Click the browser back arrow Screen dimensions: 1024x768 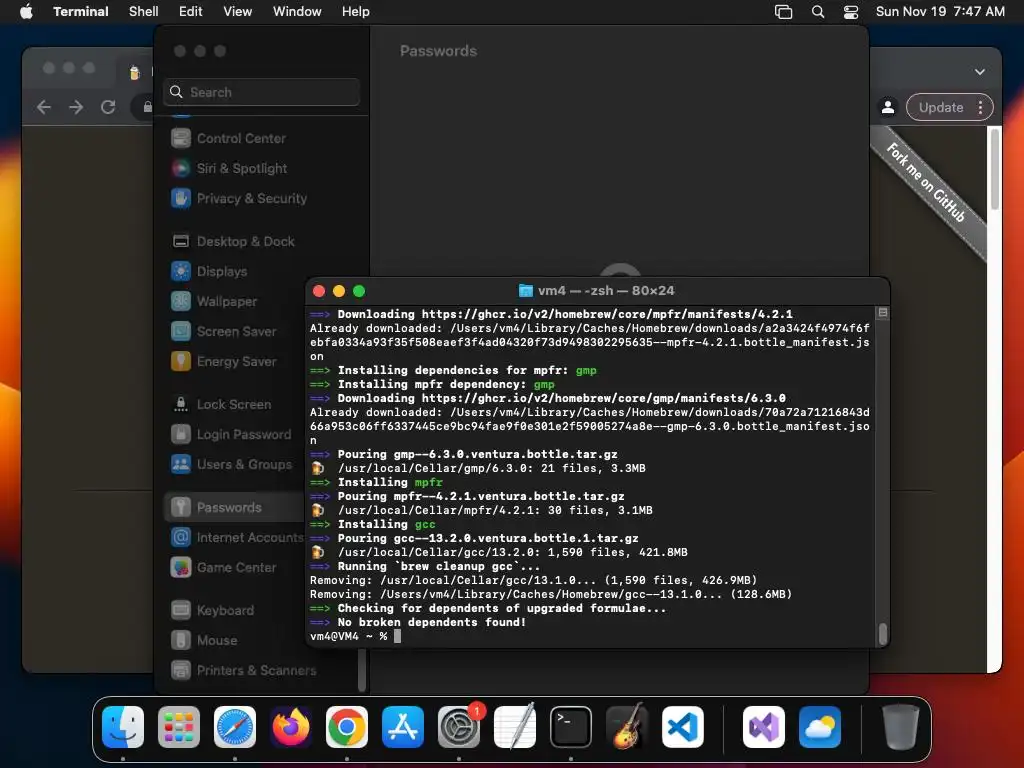(44, 107)
